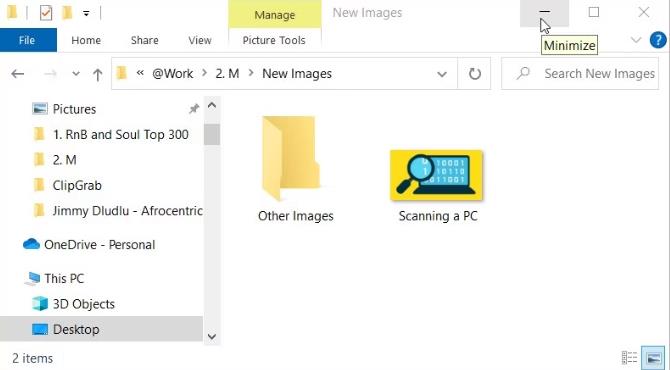This screenshot has height=370, width=670.
Task: Select the Other Images folder
Action: coord(295,169)
